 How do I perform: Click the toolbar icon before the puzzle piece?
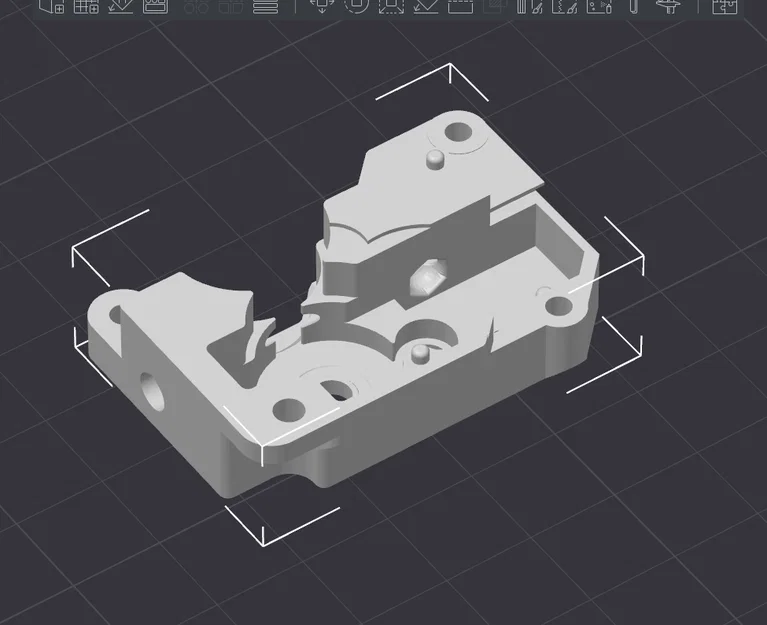pos(668,6)
